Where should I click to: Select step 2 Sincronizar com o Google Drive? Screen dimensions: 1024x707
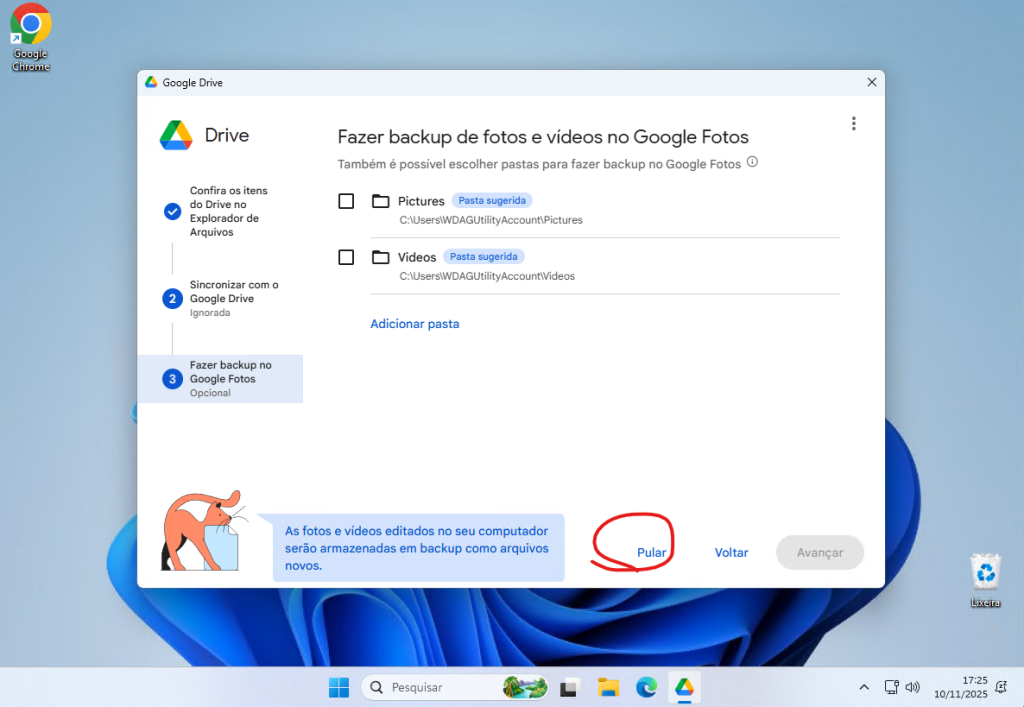pyautogui.click(x=234, y=298)
